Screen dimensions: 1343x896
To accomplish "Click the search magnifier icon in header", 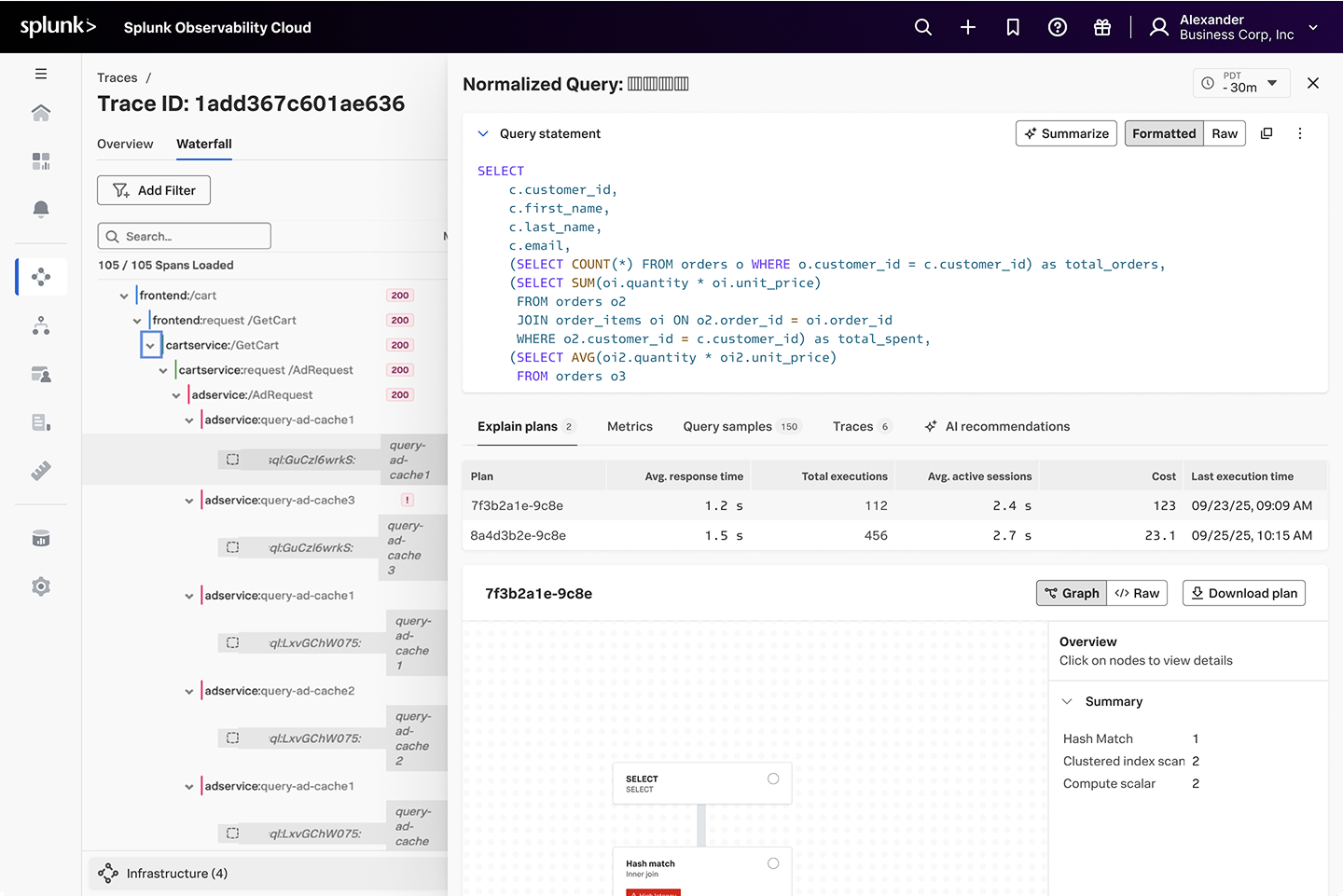I will (922, 27).
